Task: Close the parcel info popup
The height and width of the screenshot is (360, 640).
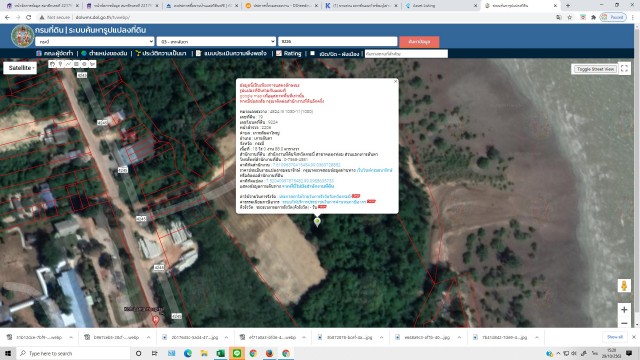Action: 395,82
